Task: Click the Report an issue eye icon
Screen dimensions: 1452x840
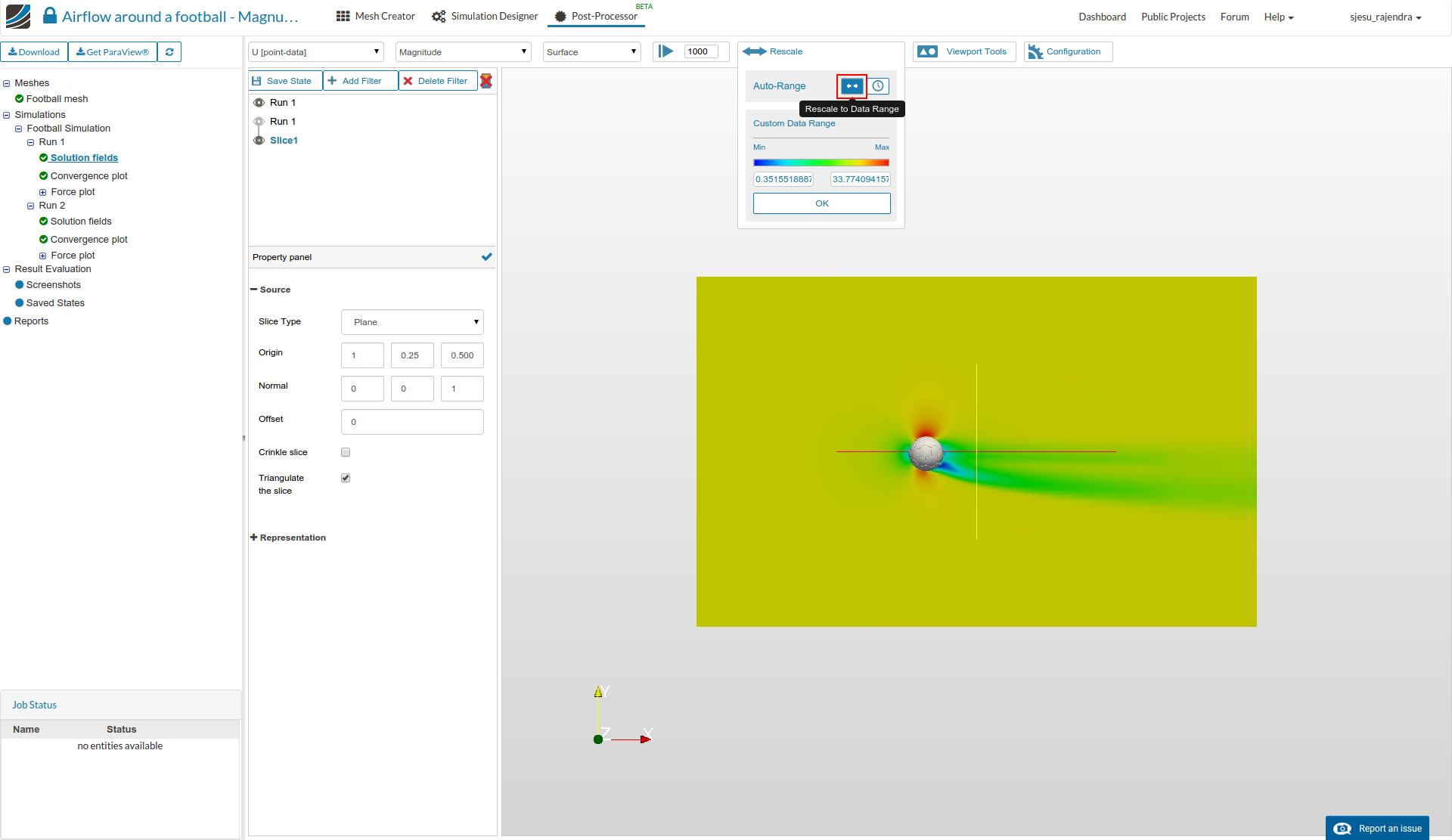Action: point(1342,829)
